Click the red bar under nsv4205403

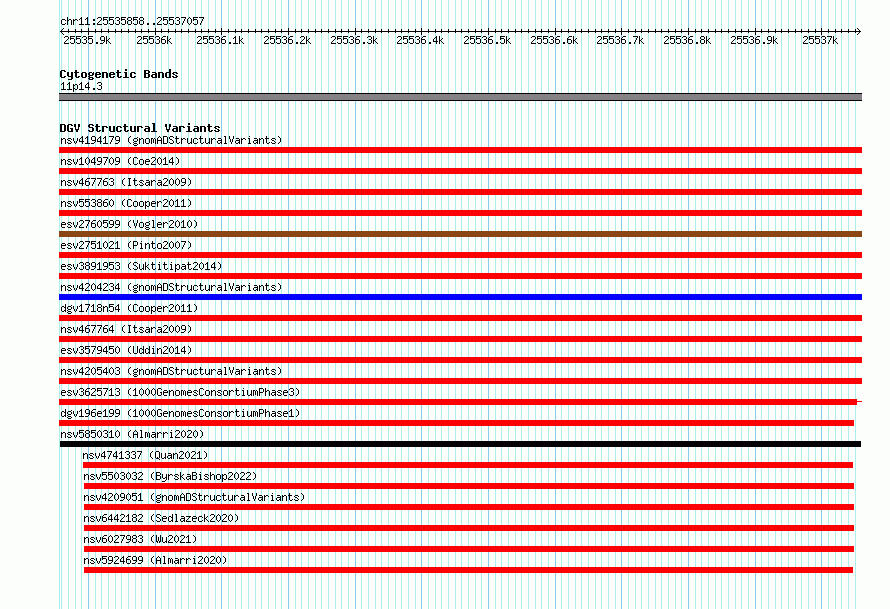point(460,381)
